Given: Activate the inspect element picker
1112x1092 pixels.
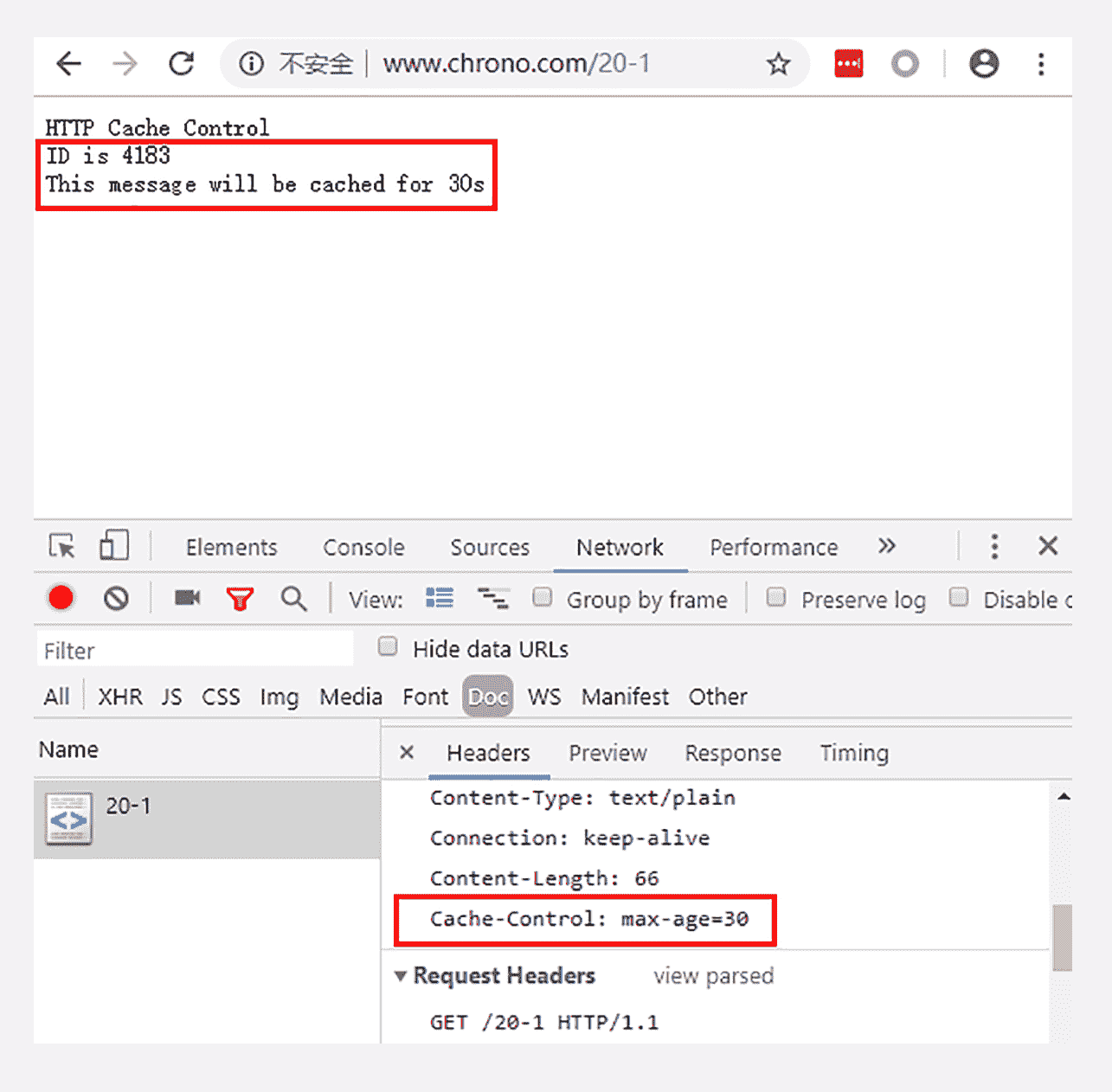Looking at the screenshot, I should (62, 546).
